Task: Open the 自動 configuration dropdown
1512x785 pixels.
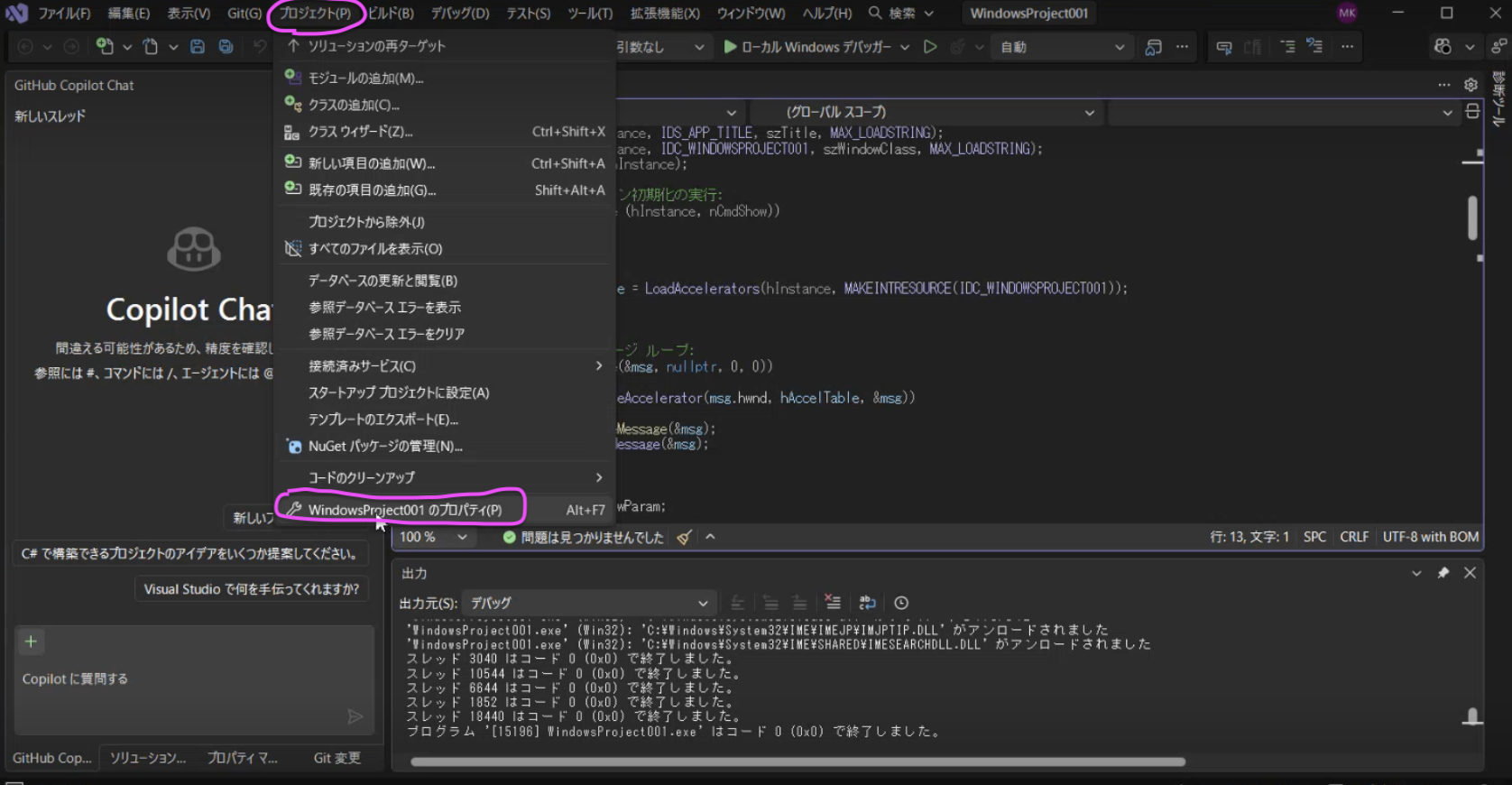Action: pos(1061,47)
